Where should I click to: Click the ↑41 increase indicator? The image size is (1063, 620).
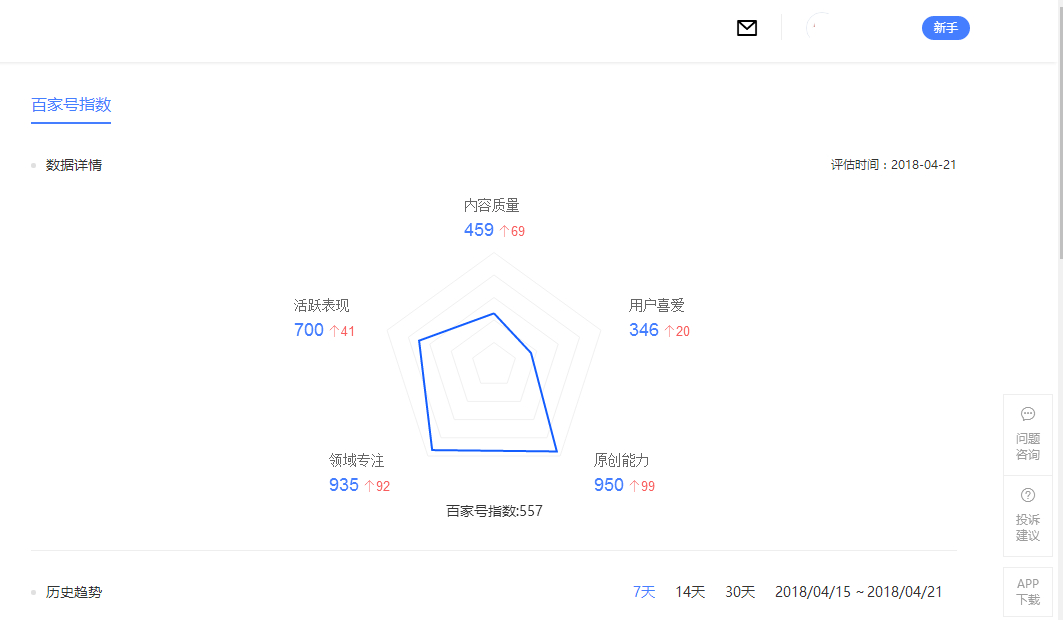(342, 331)
